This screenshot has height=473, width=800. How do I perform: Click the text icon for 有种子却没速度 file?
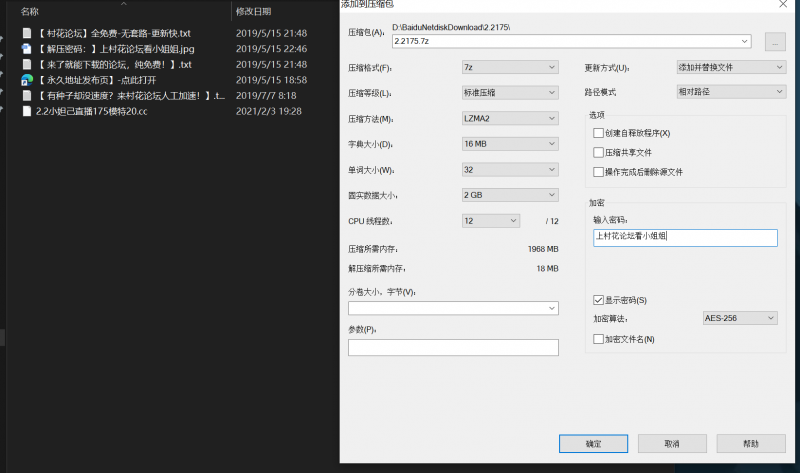coord(27,95)
